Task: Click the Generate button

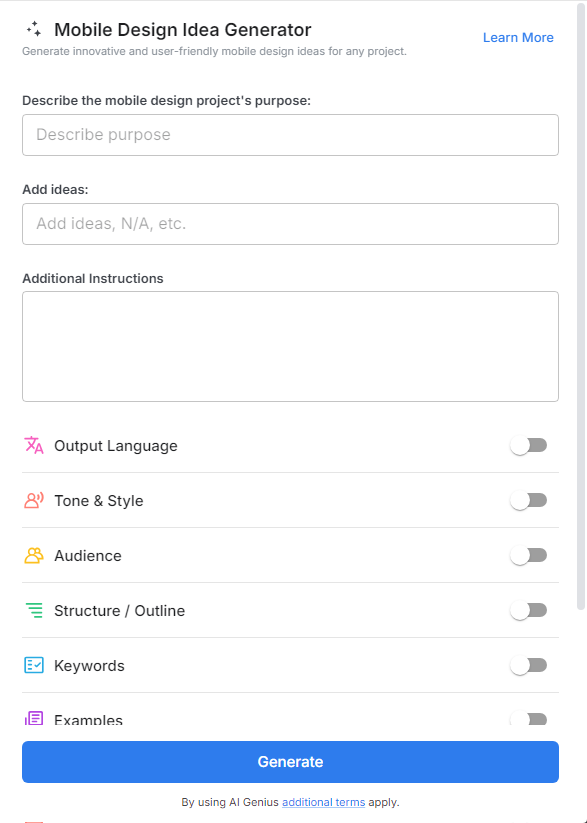Action: pyautogui.click(x=290, y=761)
